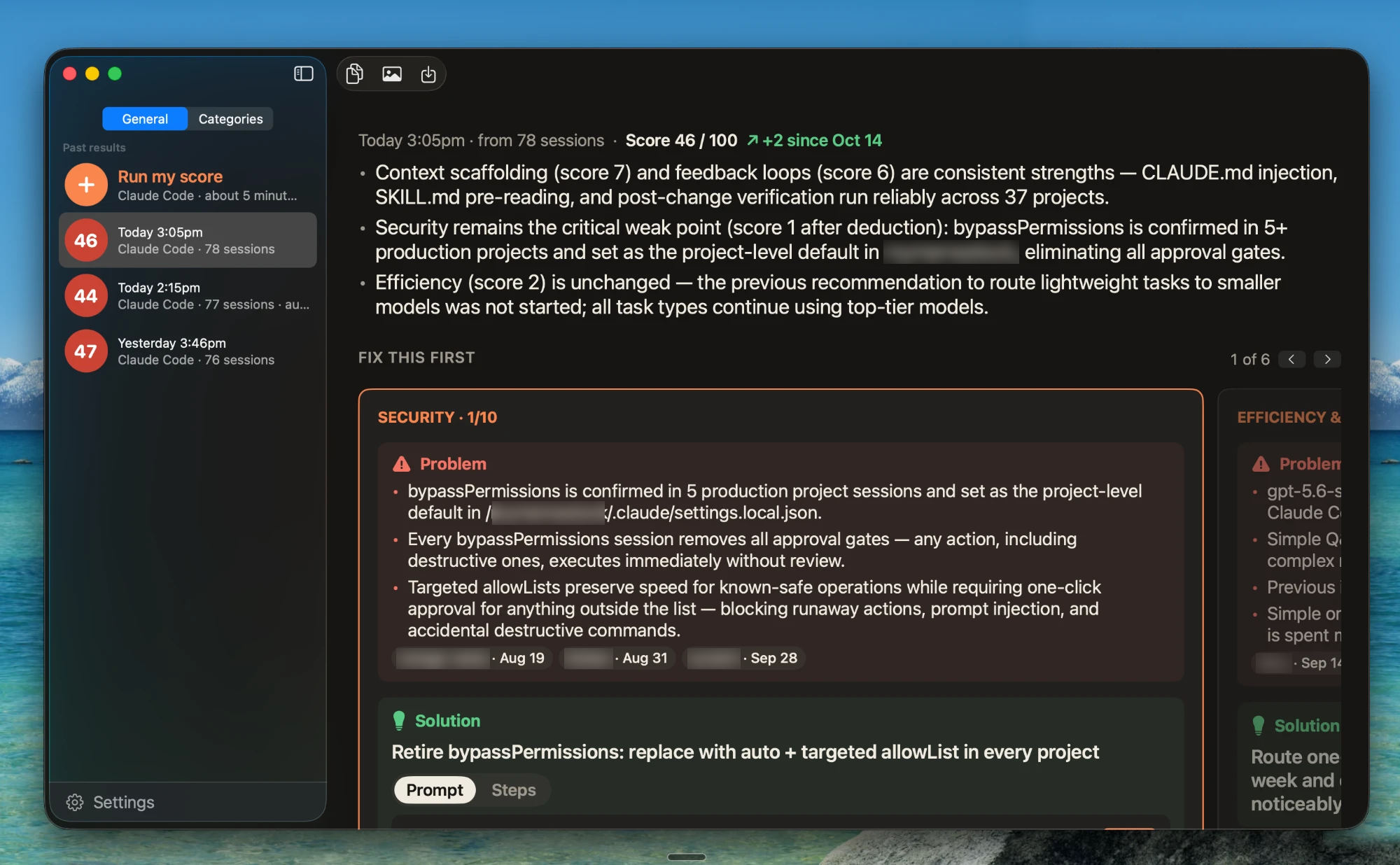Click the green trend arrow near +2
Image resolution: width=1400 pixels, height=865 pixels.
(752, 141)
